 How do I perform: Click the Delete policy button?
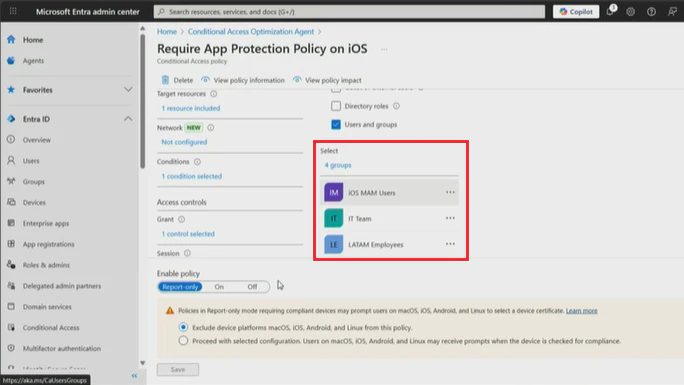pos(177,80)
